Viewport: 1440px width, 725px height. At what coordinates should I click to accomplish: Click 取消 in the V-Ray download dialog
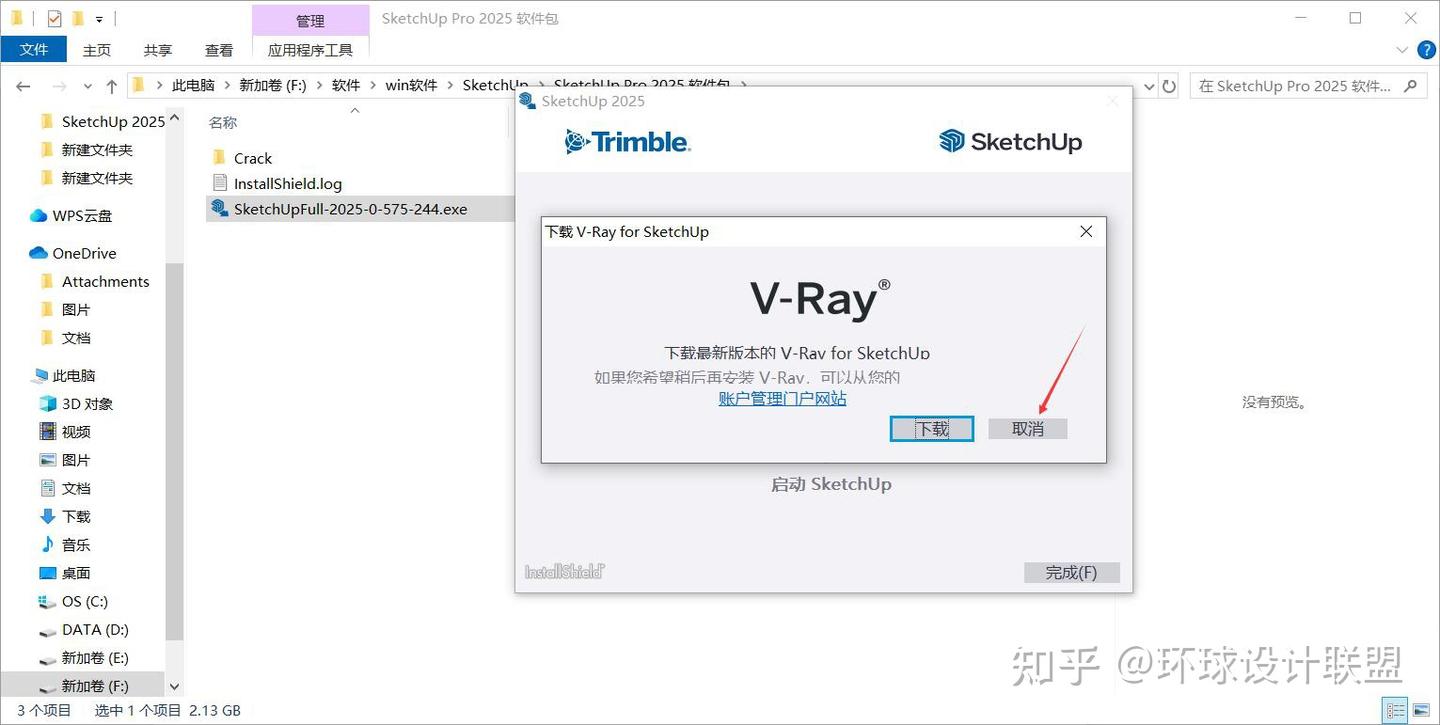1028,428
